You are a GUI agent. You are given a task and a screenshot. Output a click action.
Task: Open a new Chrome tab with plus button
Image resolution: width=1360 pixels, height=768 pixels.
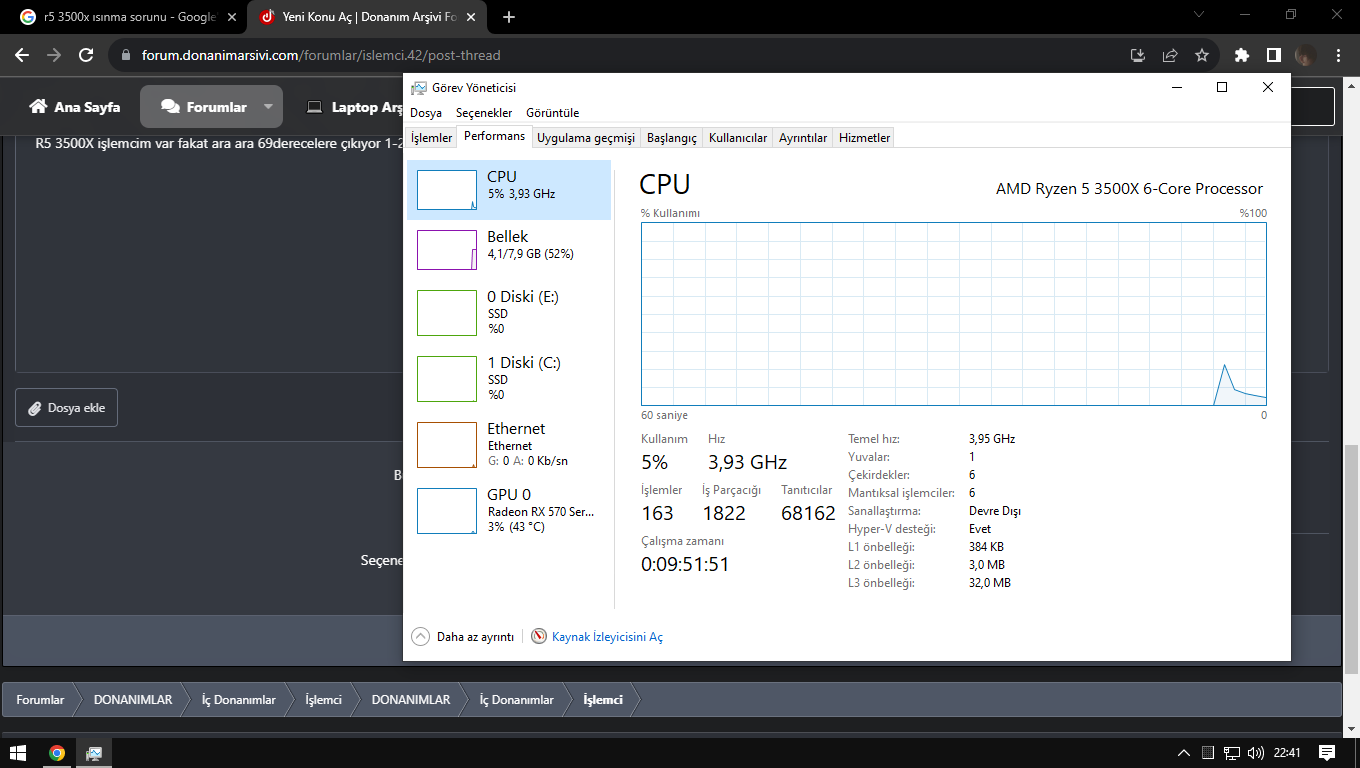(x=509, y=17)
